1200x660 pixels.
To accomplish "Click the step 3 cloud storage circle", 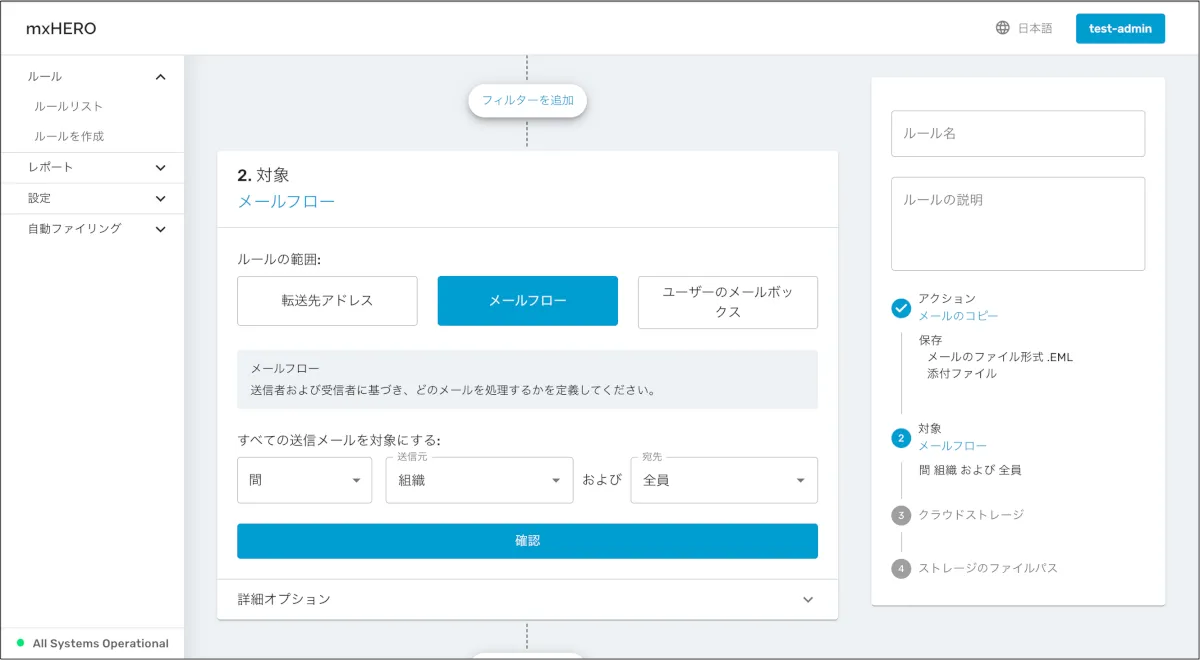I will coord(901,515).
